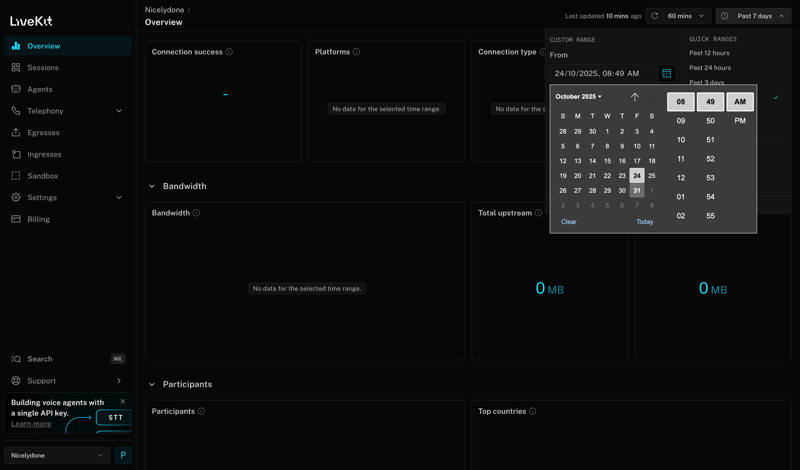Open the Overview page in sidebar
The height and width of the screenshot is (470, 800).
click(68, 46)
